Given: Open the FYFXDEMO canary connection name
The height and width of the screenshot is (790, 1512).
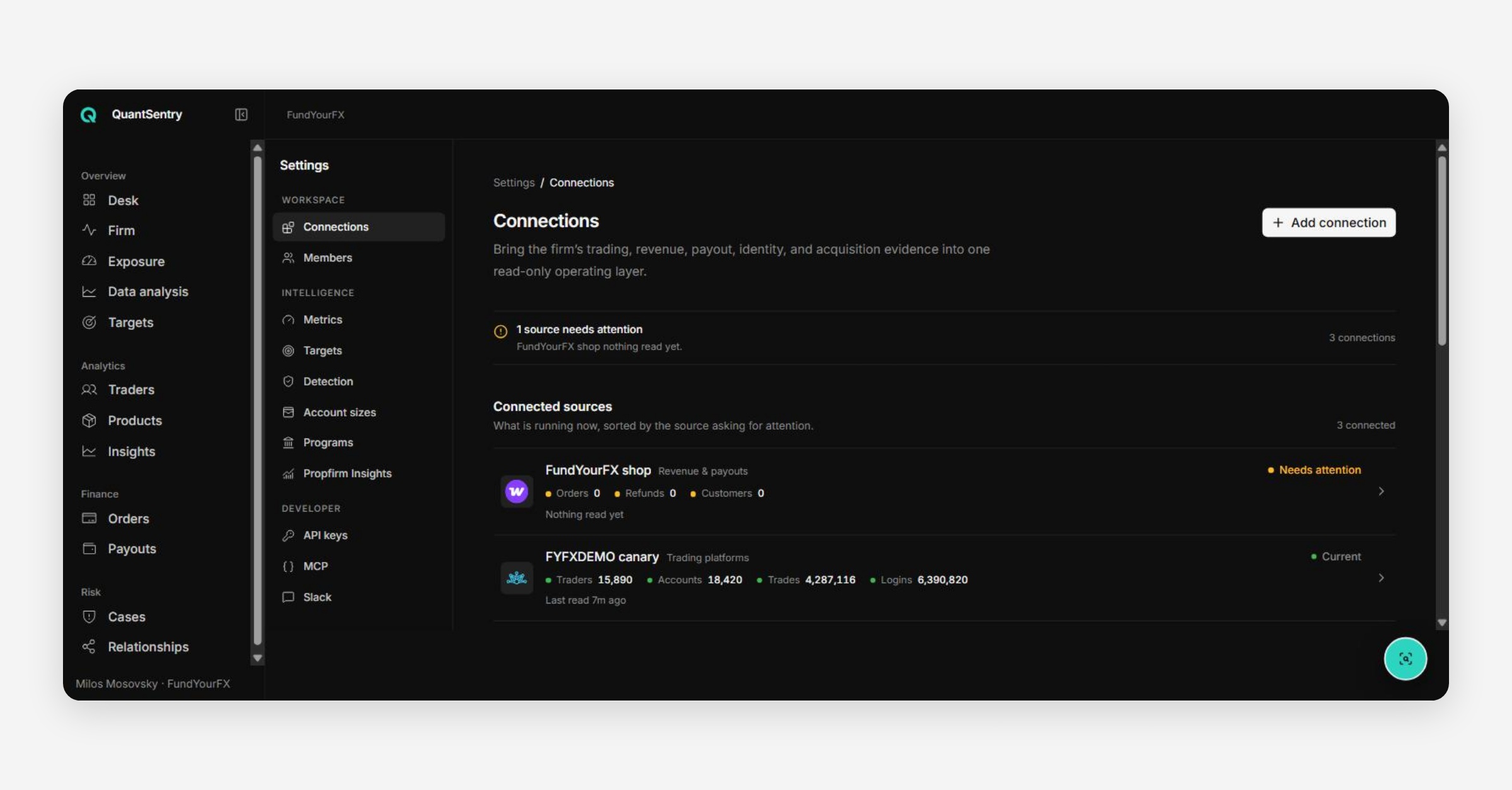Looking at the screenshot, I should coord(602,557).
